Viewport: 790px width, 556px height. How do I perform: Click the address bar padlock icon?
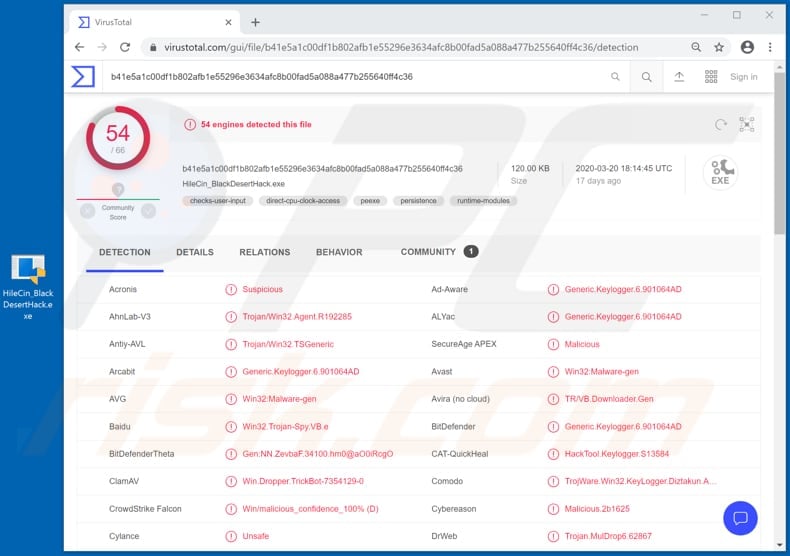point(153,47)
